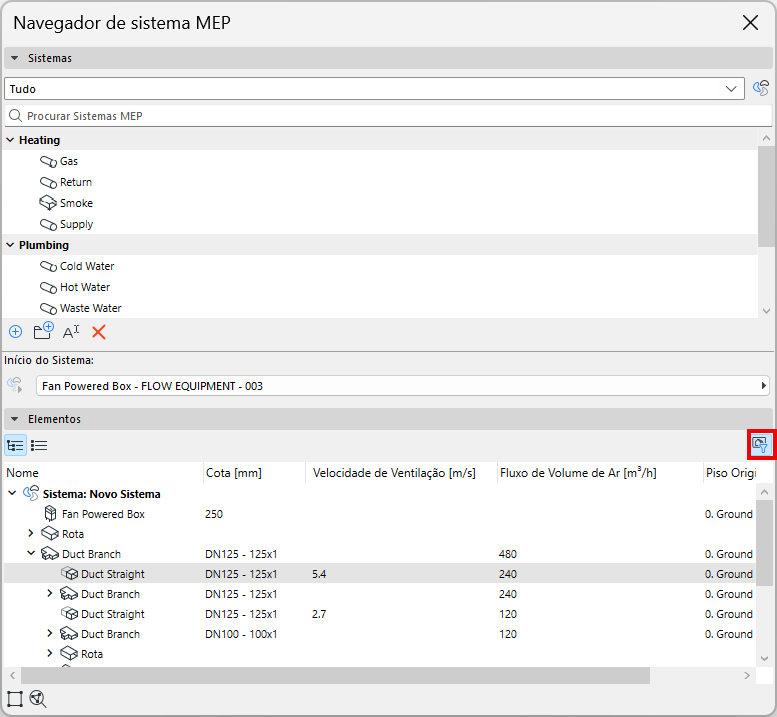Click MEP system icon beside Tudo dropdown
777x717 pixels.
(761, 89)
